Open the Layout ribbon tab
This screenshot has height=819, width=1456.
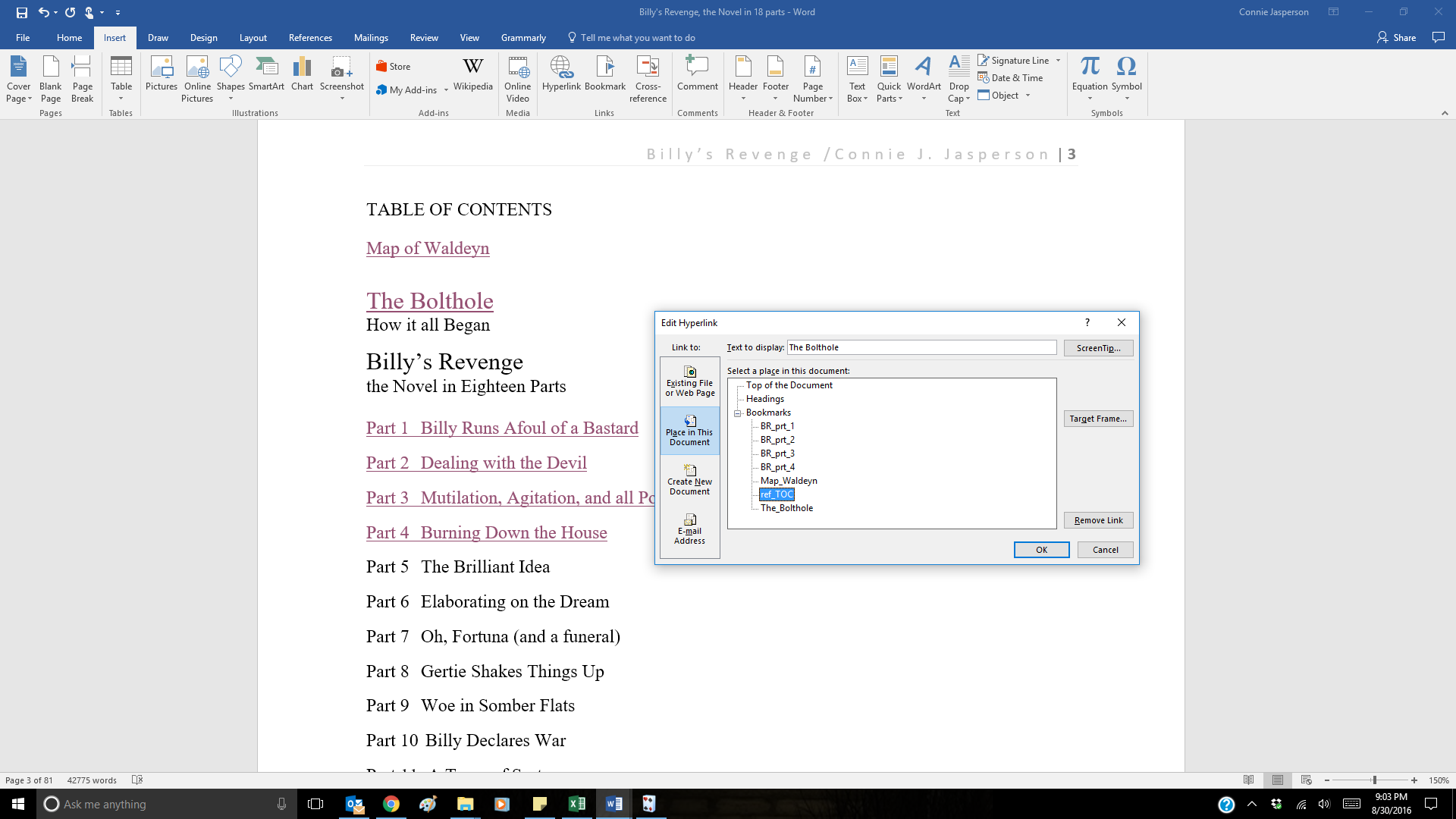point(253,38)
